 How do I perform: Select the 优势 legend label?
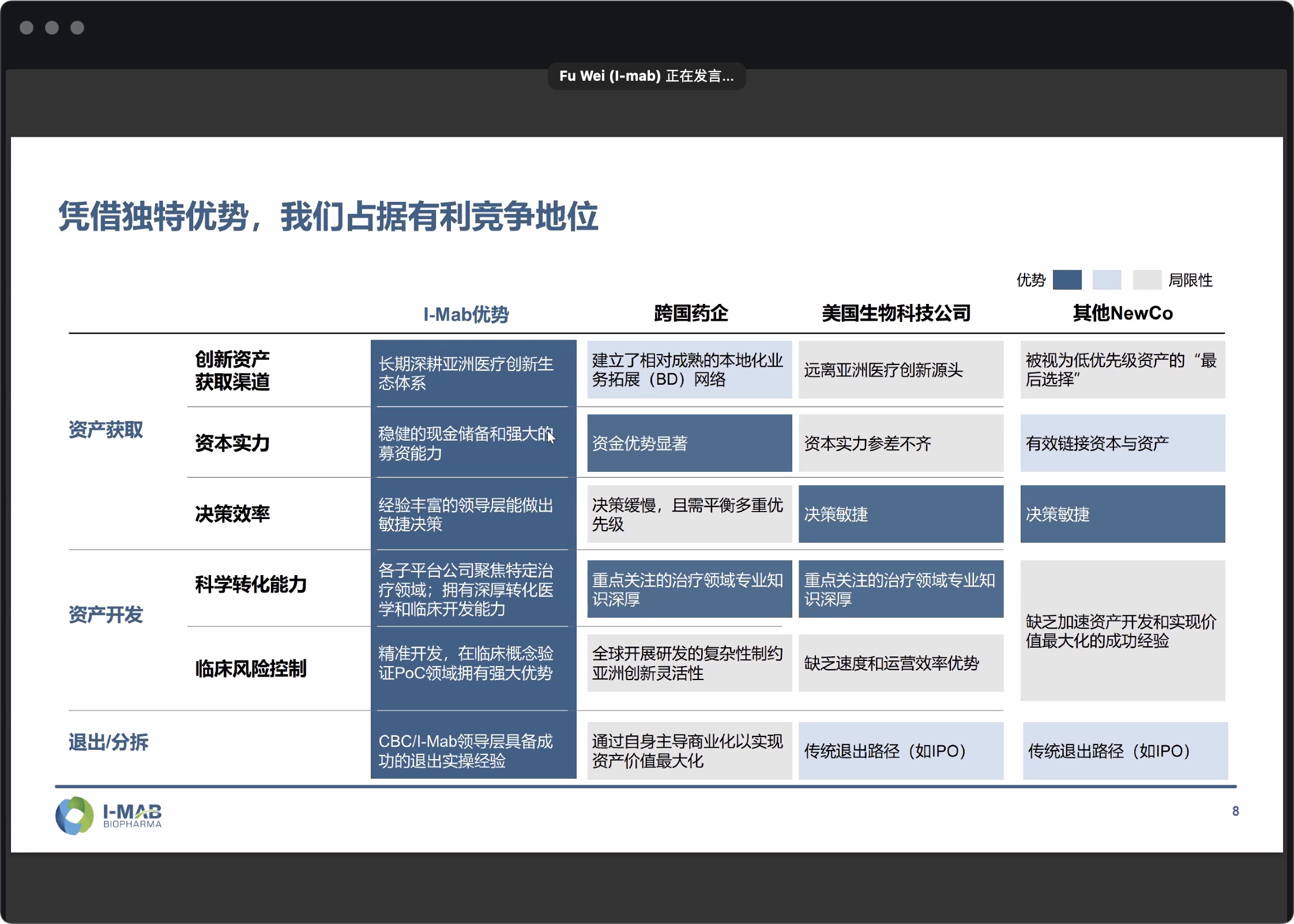[x=1030, y=280]
